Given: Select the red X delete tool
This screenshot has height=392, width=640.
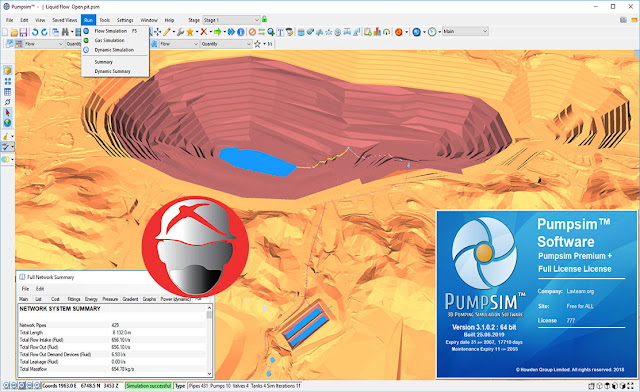Looking at the screenshot, I should point(203,32).
